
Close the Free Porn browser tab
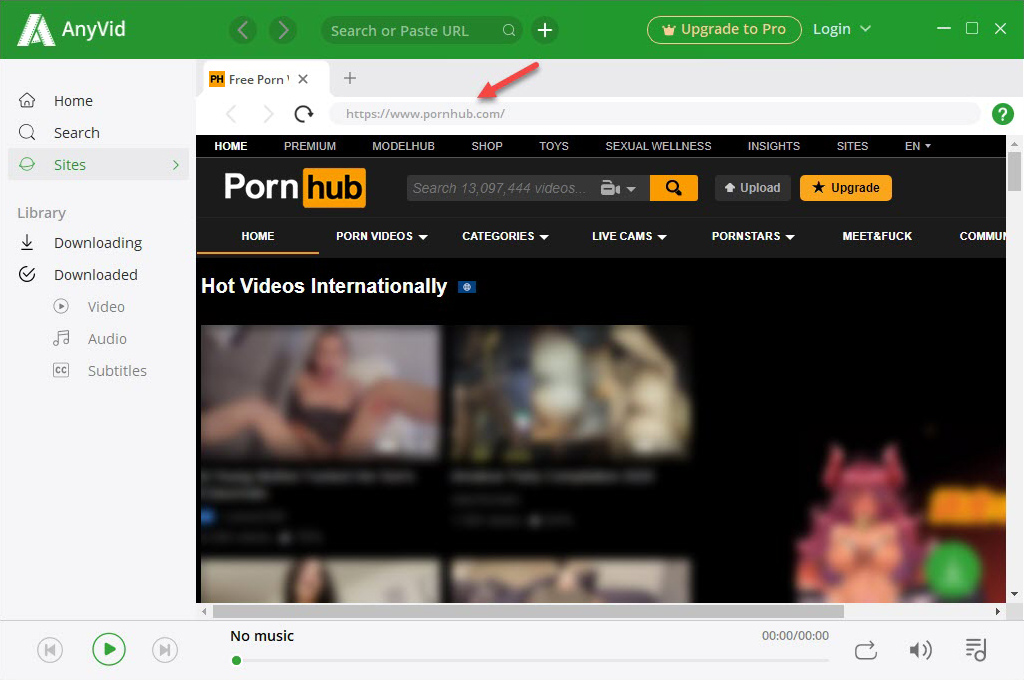click(x=303, y=79)
